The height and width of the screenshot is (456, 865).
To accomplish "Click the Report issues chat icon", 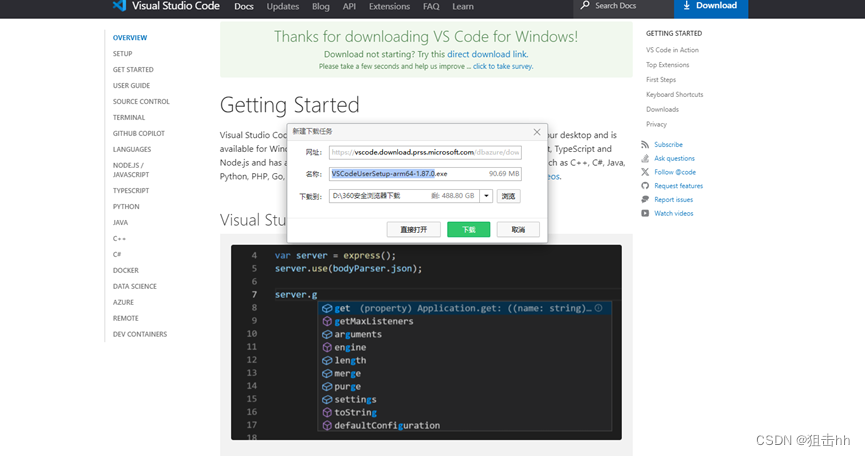I will click(645, 200).
